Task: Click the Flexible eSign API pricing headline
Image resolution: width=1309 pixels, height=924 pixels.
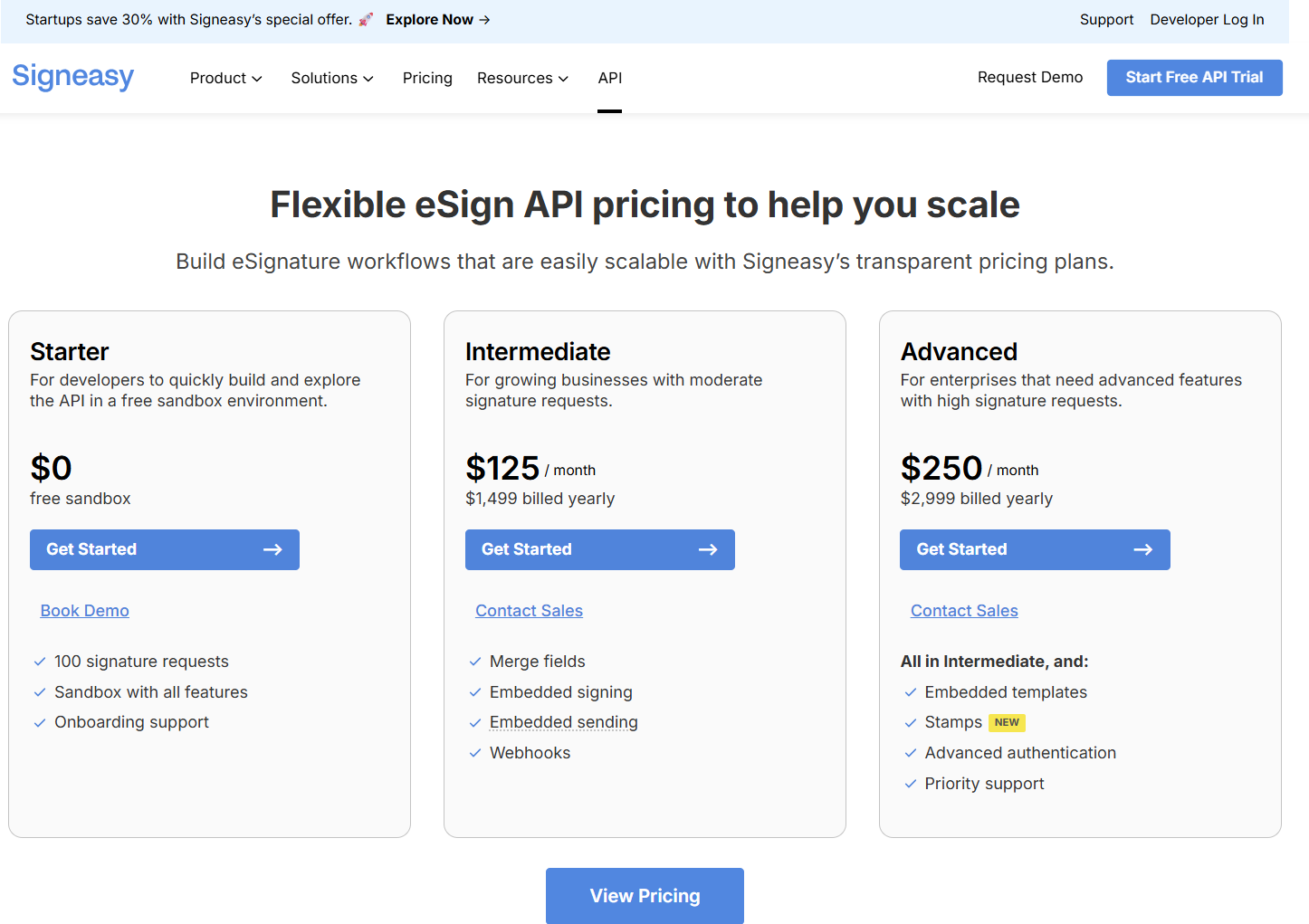Action: [645, 205]
